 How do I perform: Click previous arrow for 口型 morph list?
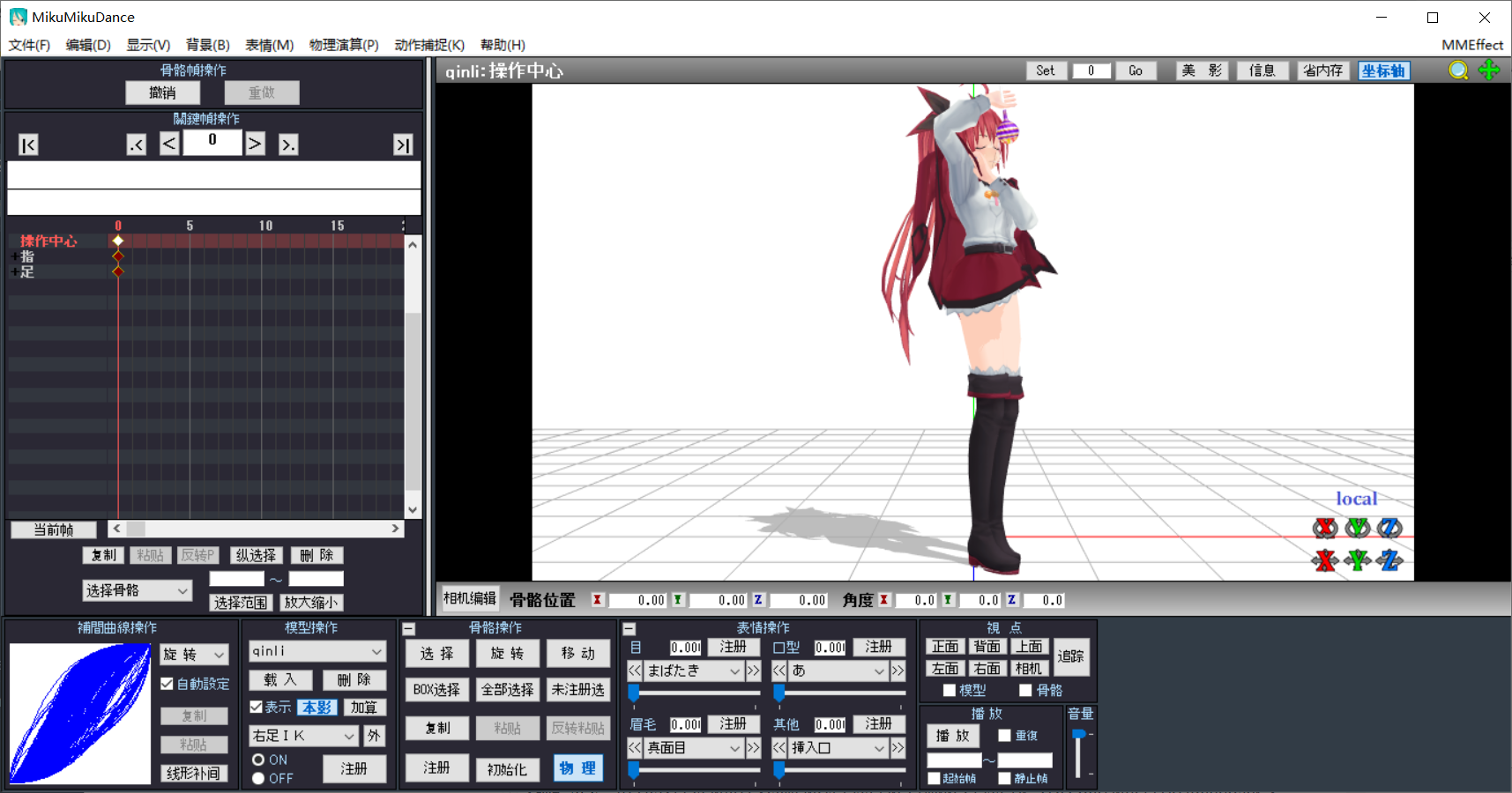(x=779, y=671)
